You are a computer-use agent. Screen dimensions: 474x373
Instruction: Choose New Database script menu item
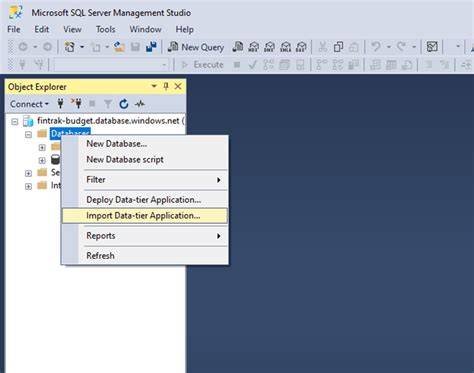click(145, 160)
